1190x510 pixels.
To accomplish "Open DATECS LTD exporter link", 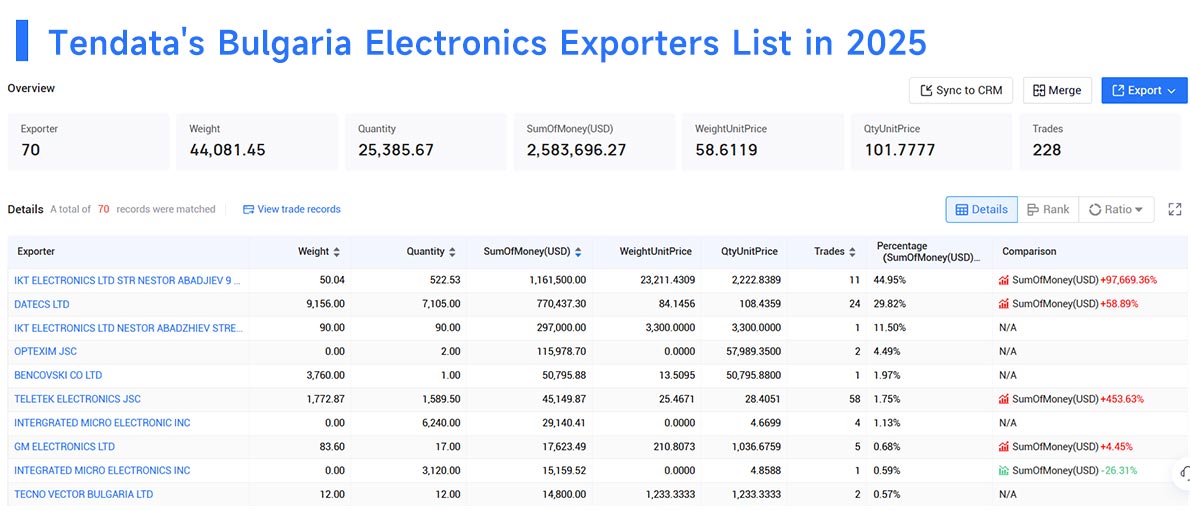I will (42, 304).
